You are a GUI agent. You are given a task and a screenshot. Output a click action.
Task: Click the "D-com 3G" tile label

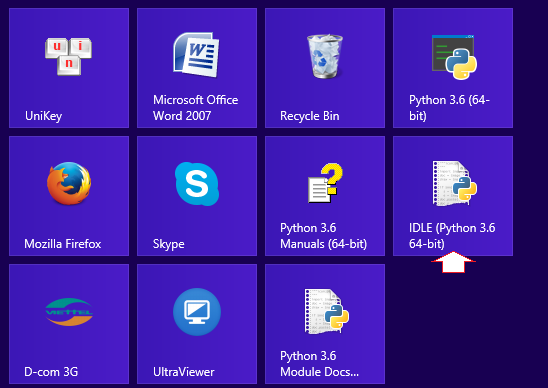click(x=51, y=372)
